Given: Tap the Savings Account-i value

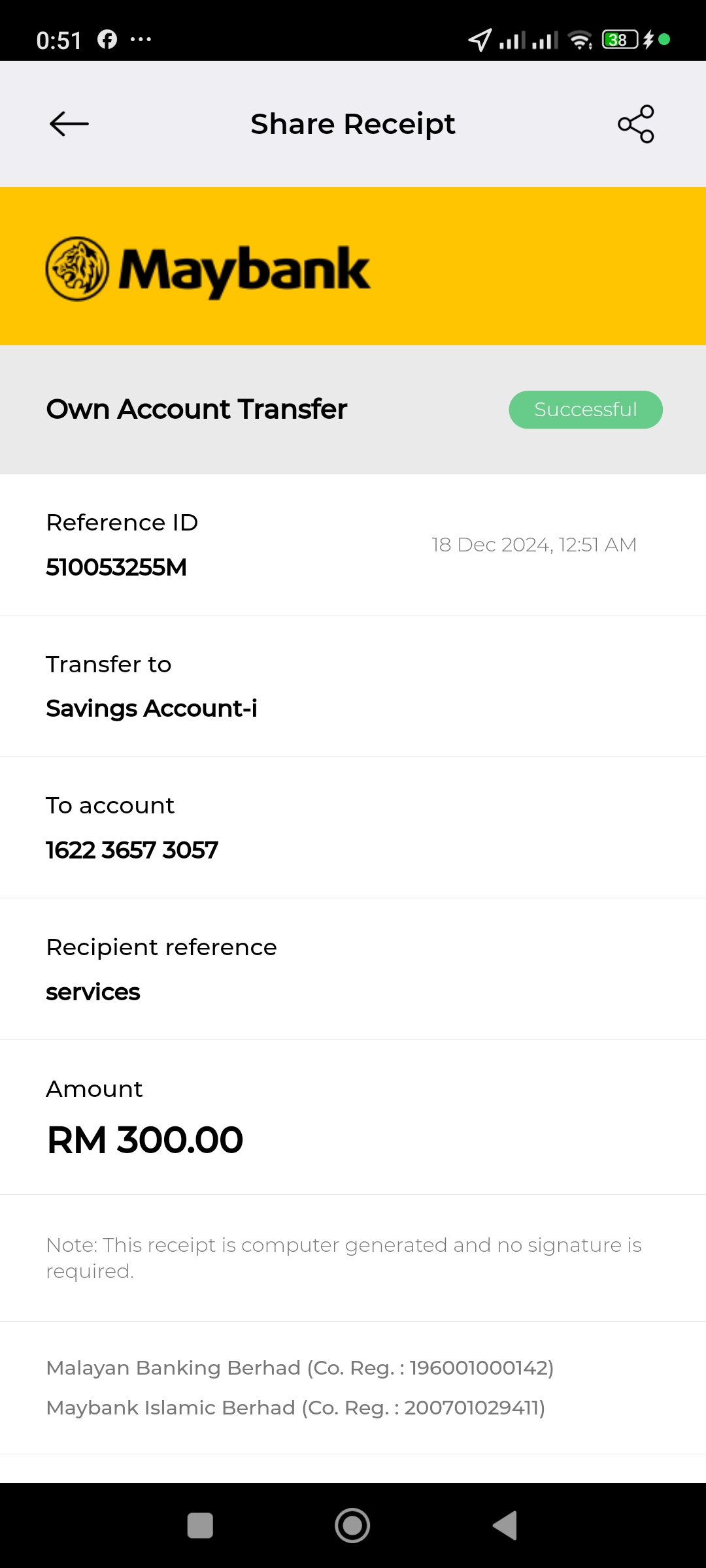Looking at the screenshot, I should (152, 708).
